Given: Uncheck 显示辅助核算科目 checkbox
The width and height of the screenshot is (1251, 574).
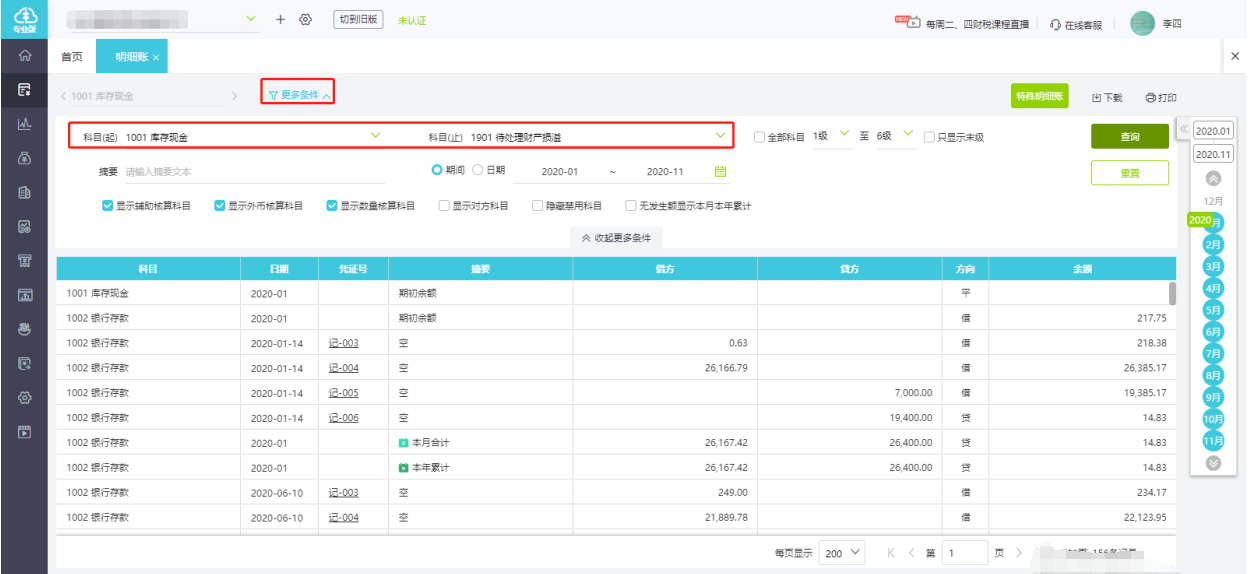Looking at the screenshot, I should tap(108, 206).
